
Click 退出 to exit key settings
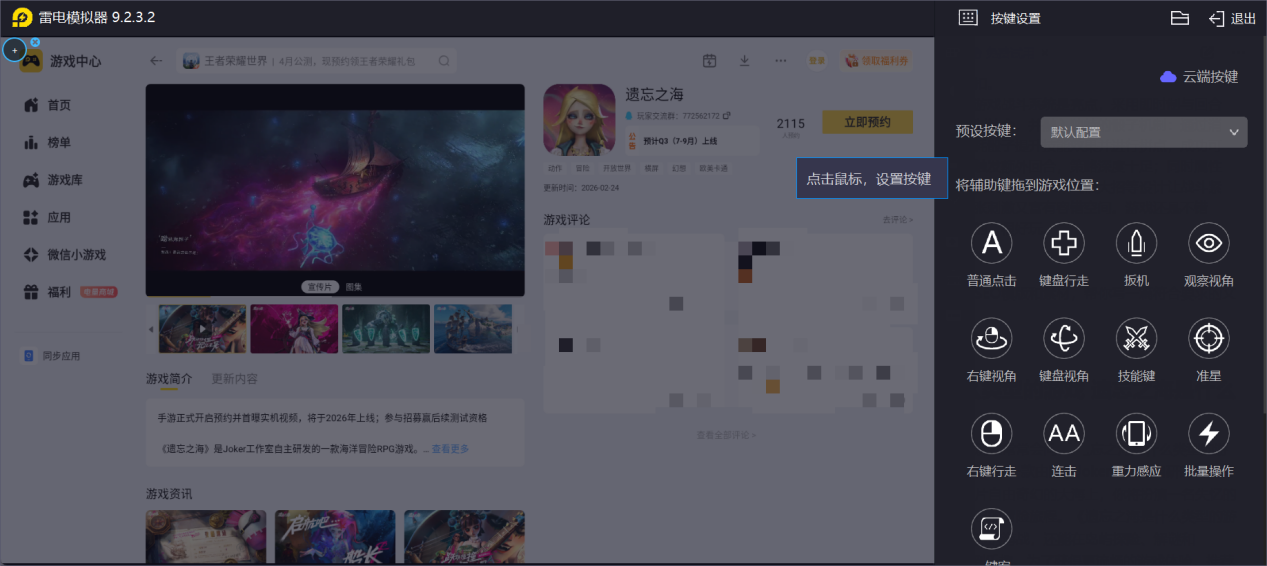1232,18
